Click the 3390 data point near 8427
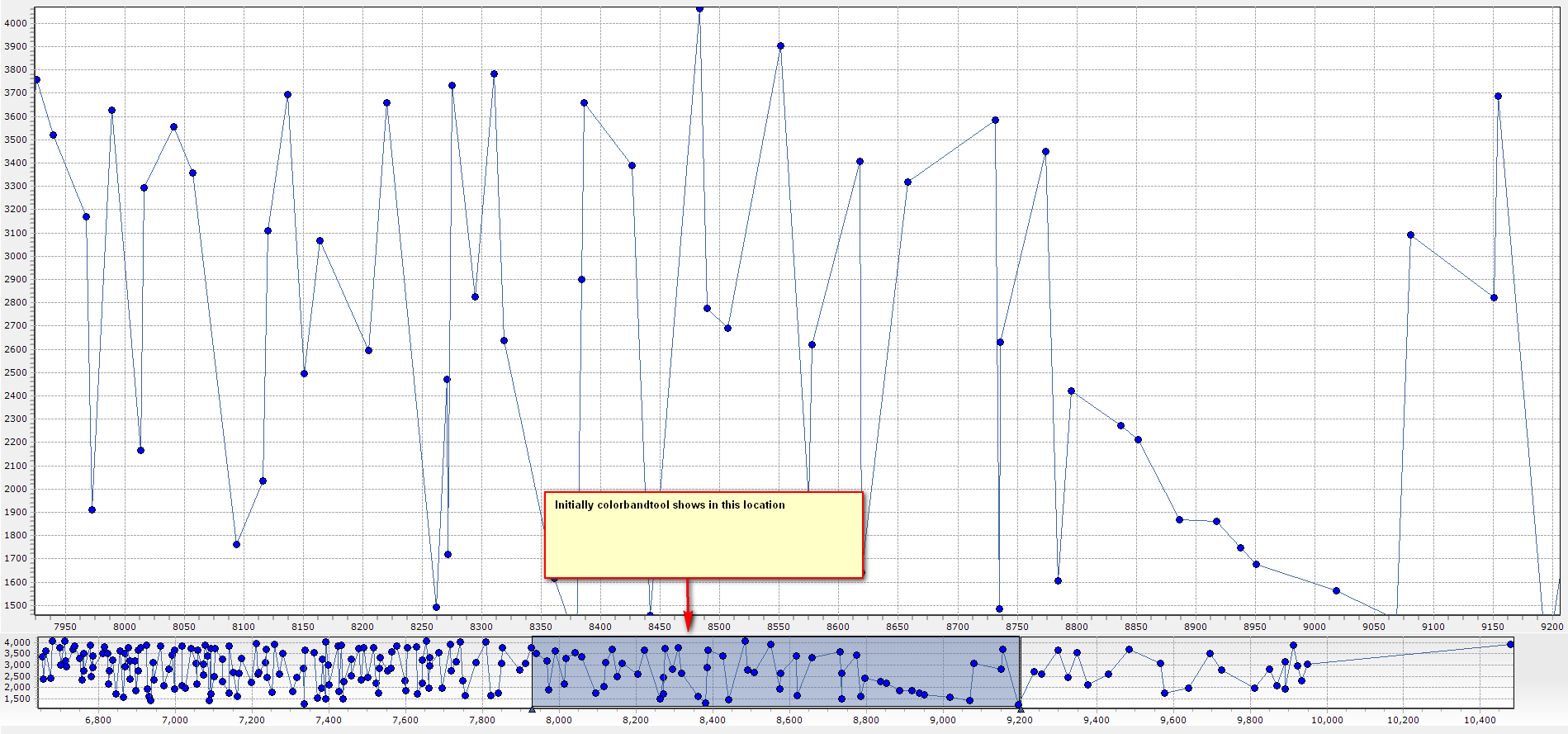 tap(632, 165)
